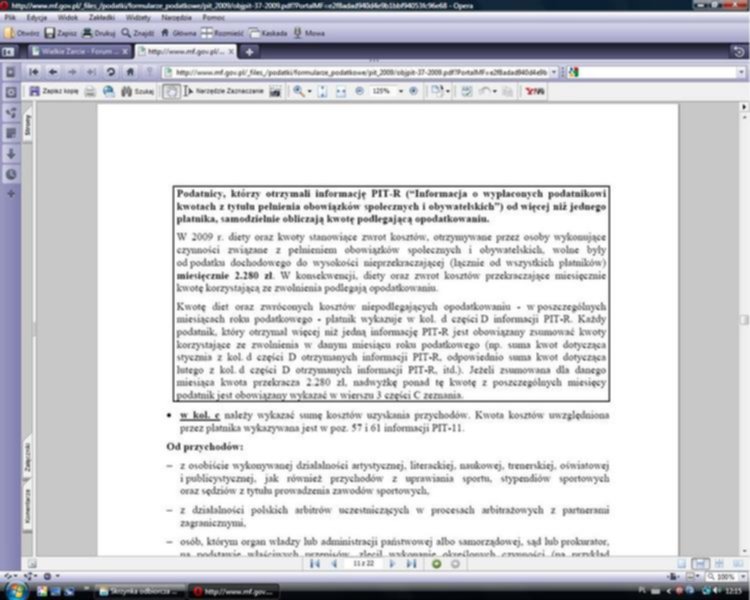Image resolution: width=750 pixels, height=600 pixels.
Task: Expand the zoom percentage dropdown
Action: point(398,91)
